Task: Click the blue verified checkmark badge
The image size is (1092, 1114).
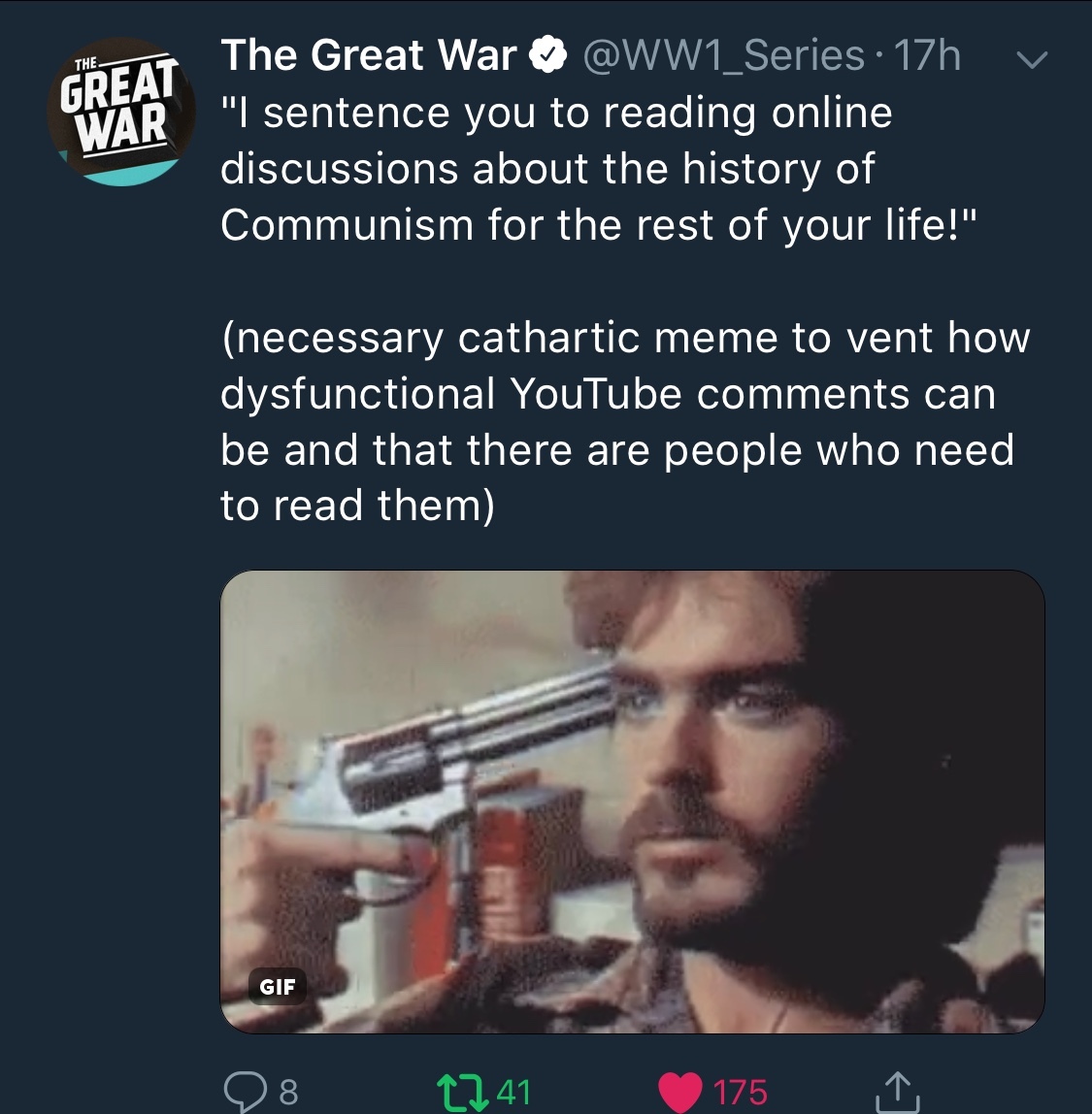Action: click(547, 55)
